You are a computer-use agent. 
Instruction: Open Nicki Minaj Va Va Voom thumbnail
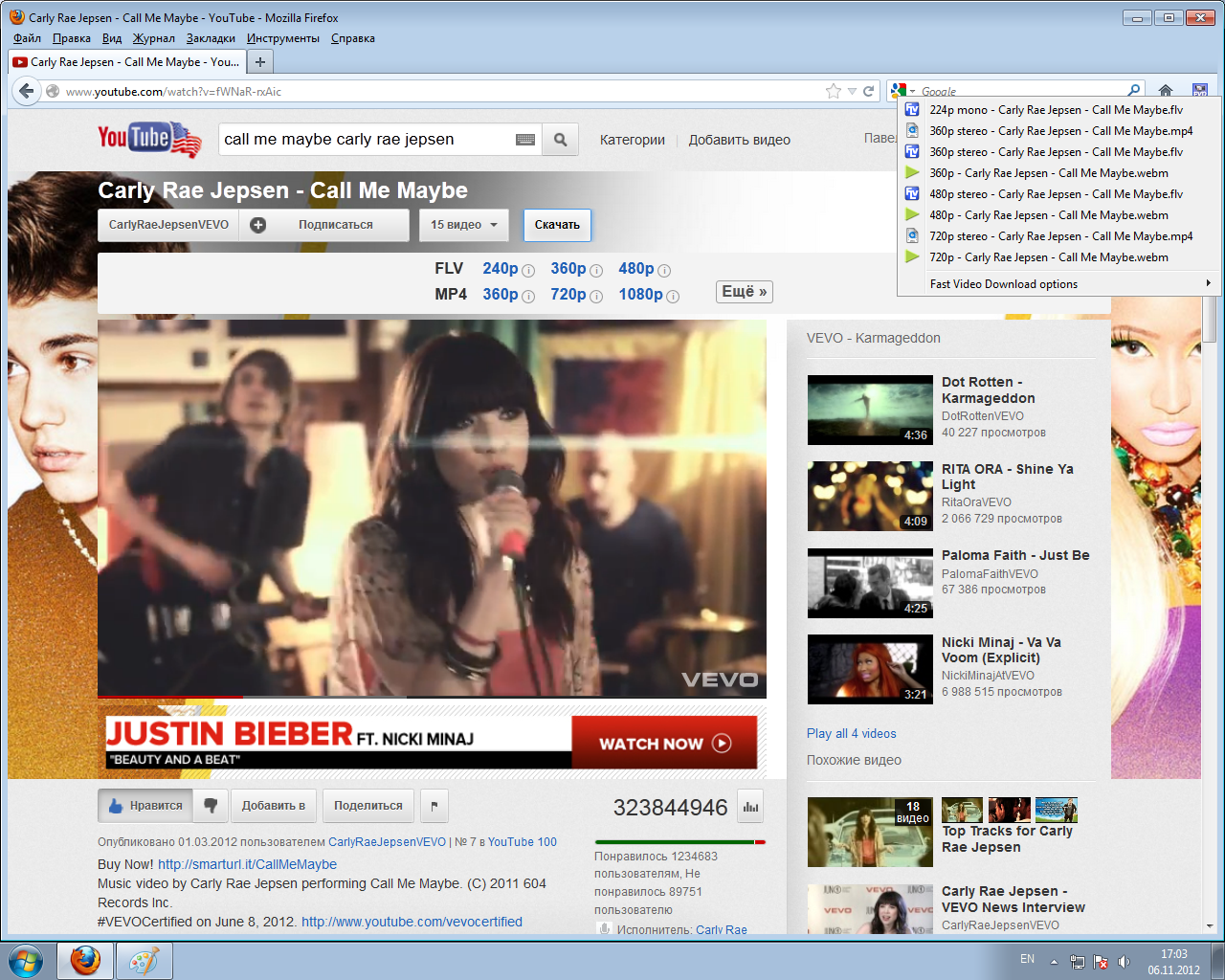tap(870, 669)
